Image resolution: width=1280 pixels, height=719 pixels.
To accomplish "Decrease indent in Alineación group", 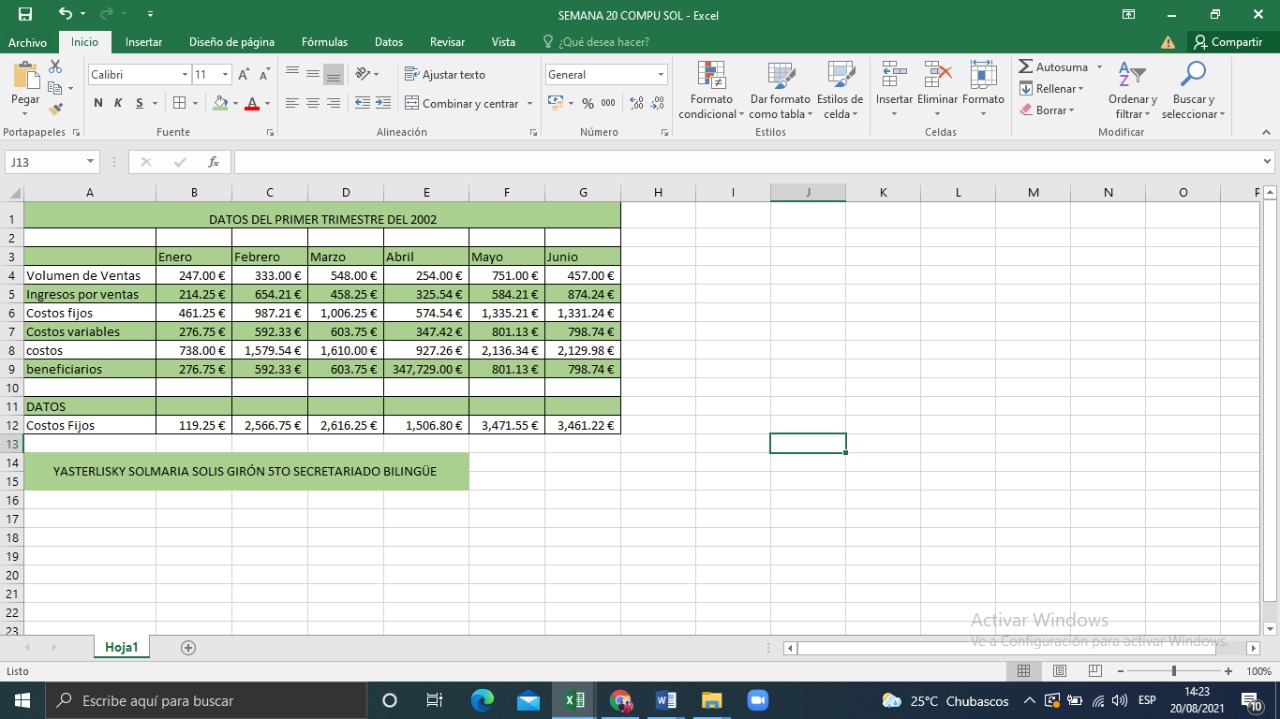I will 362,103.
